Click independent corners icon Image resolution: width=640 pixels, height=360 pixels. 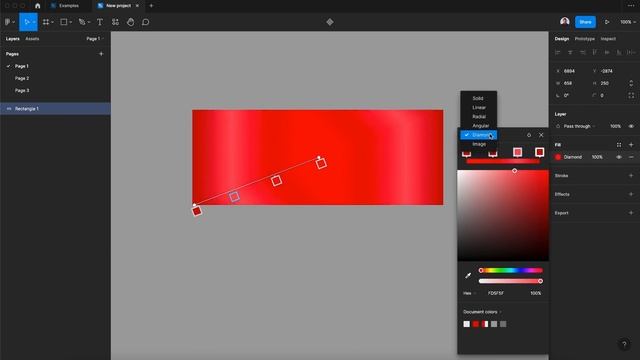631,96
